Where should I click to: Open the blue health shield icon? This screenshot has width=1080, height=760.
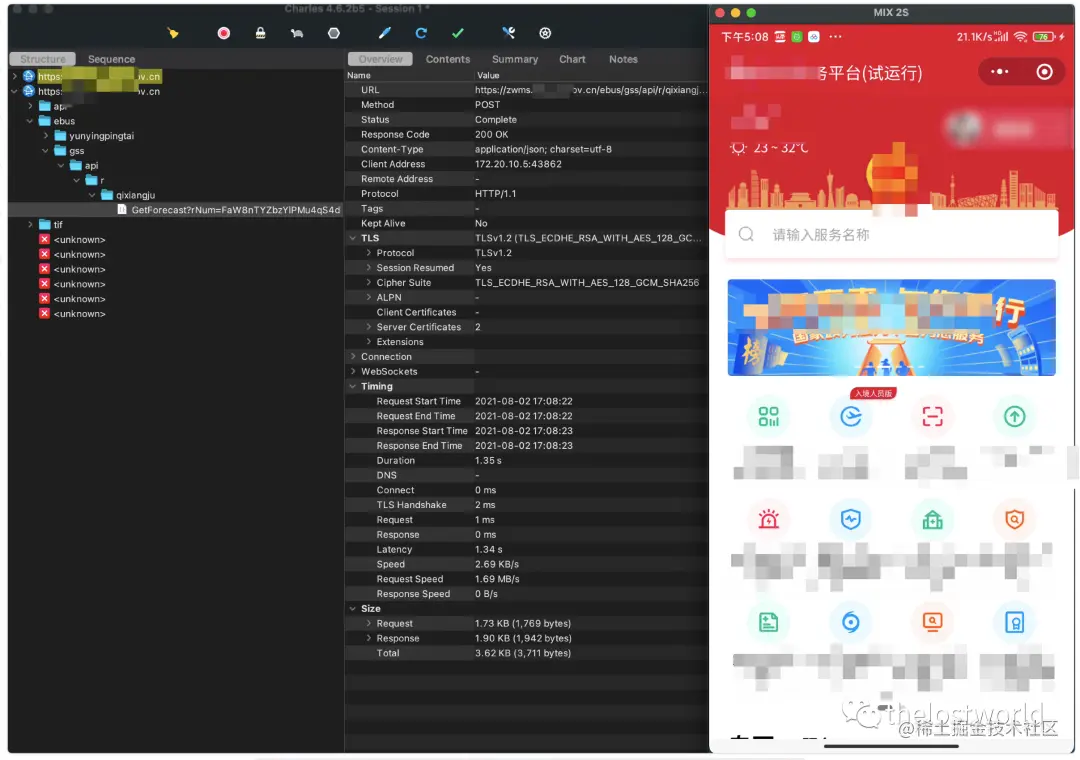click(x=851, y=519)
